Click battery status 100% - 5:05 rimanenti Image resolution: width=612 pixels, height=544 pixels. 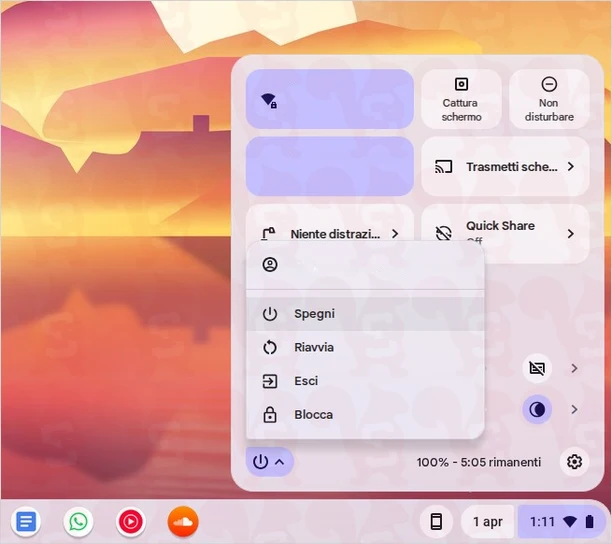click(x=479, y=462)
